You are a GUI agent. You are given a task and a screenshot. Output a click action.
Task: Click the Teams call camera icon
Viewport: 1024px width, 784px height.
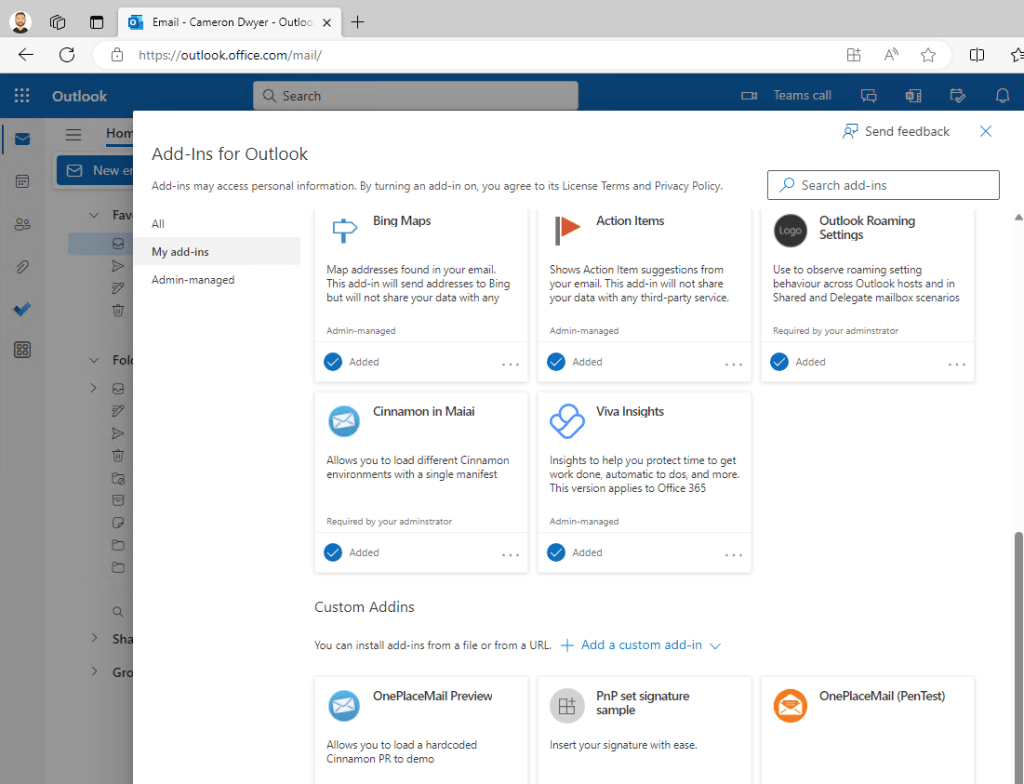pos(748,96)
